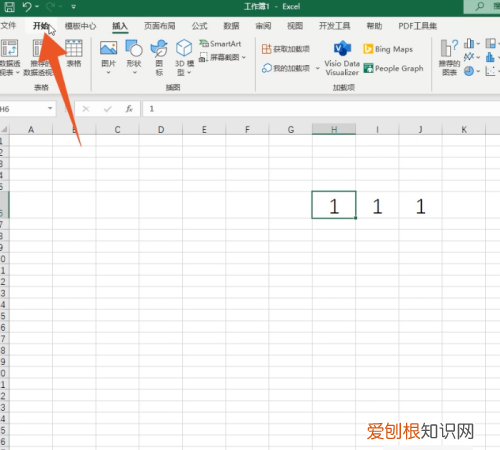Click the Insert Function fx icon
This screenshot has height=450, width=500.
[129, 109]
